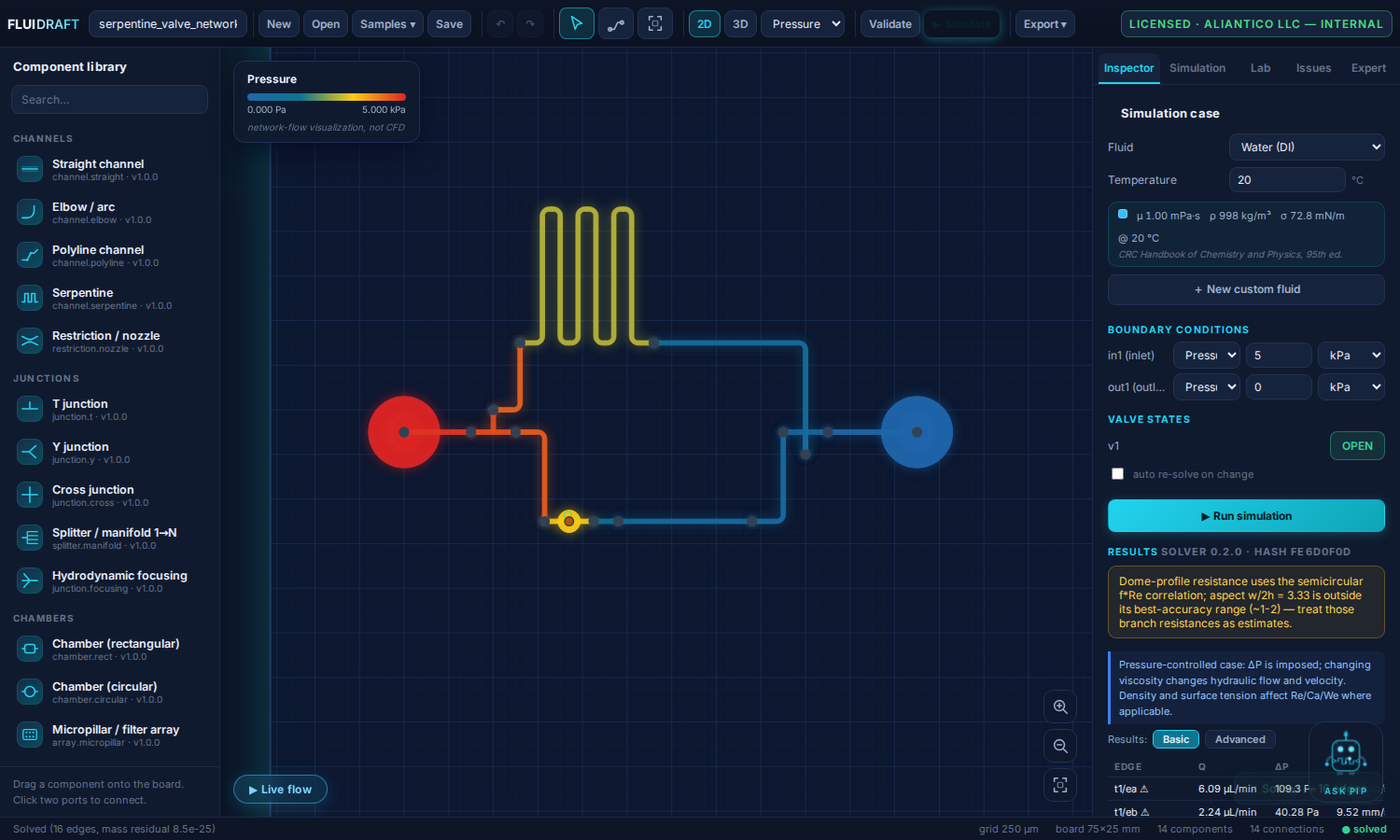Click the red inlet port node

pos(403,432)
